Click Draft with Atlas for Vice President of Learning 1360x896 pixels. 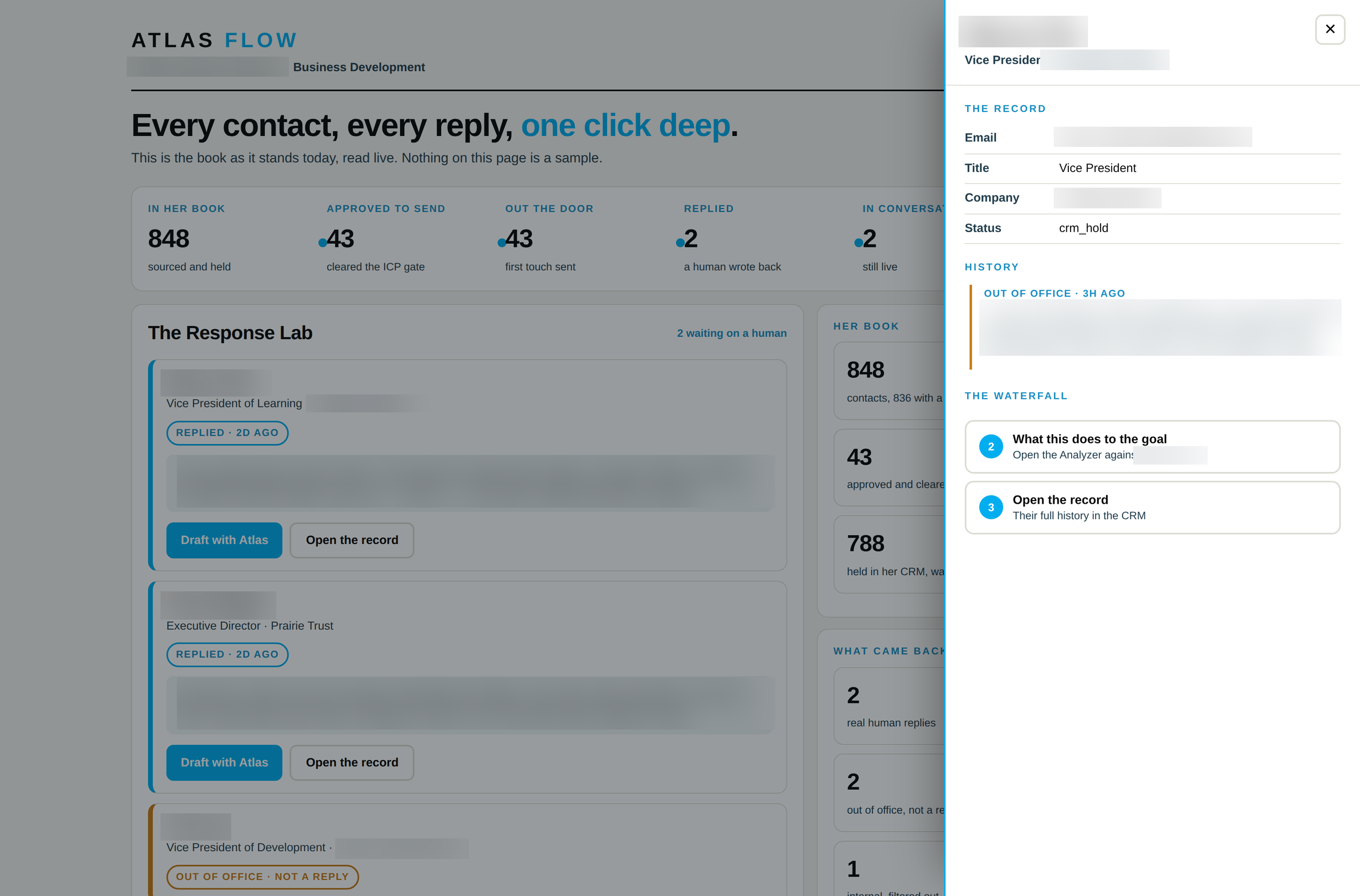(224, 540)
